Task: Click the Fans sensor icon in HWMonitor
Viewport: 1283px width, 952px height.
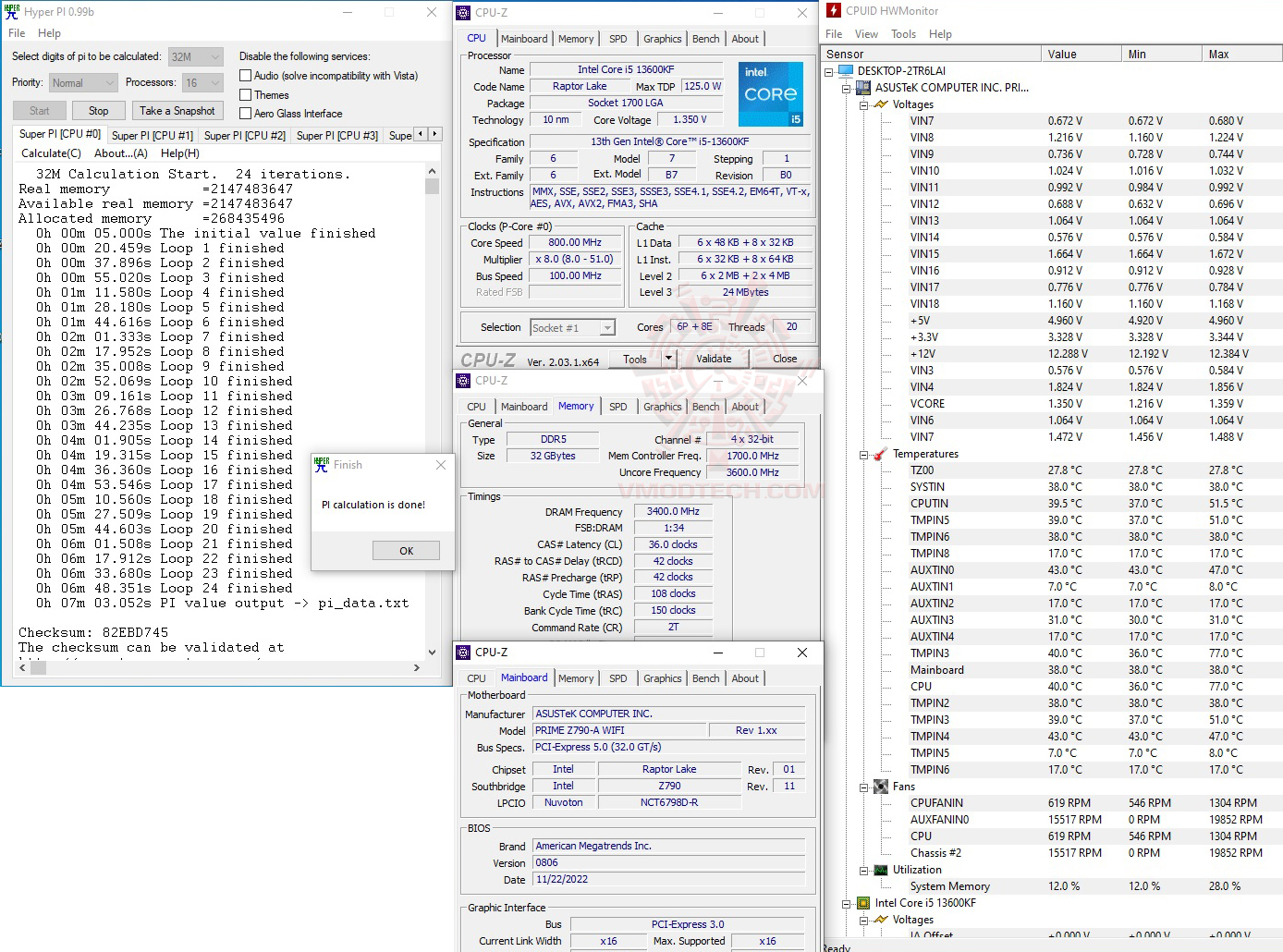Action: [x=880, y=787]
